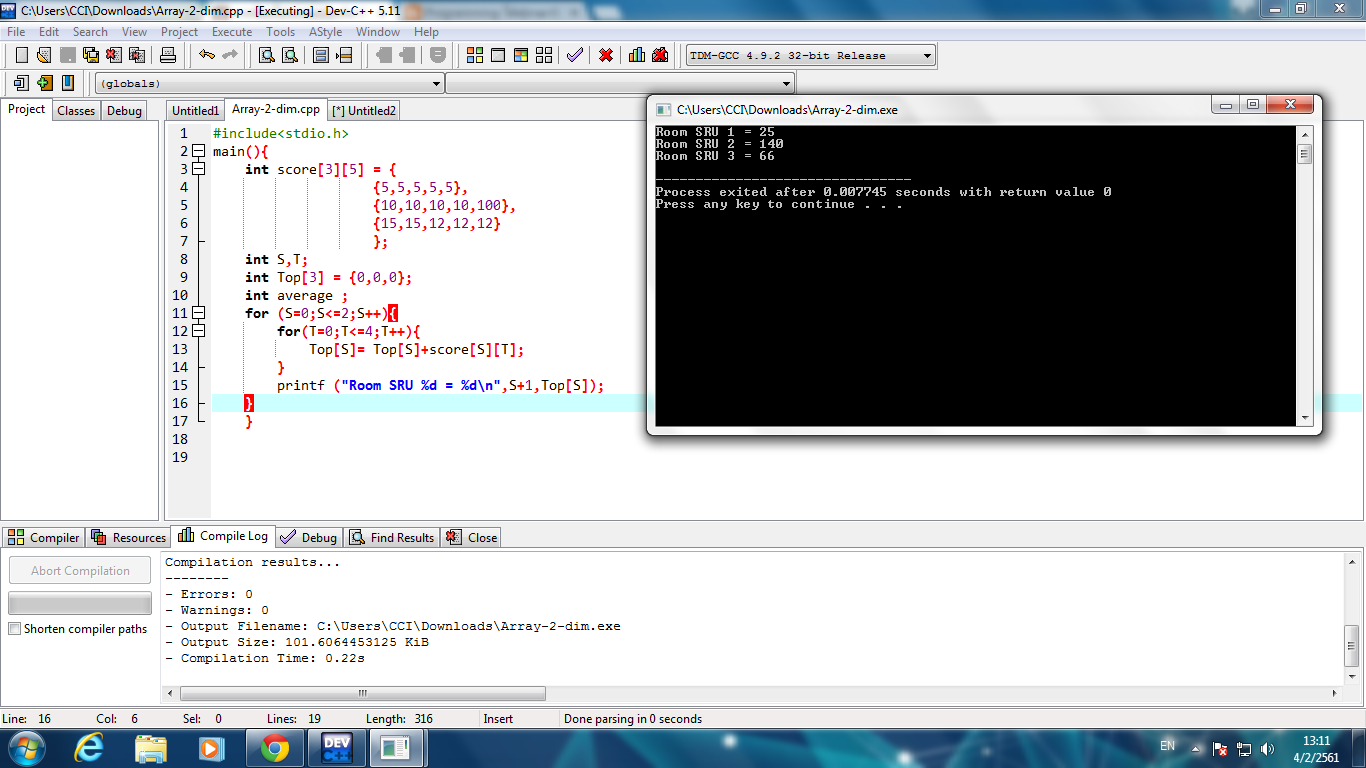Open the Search menu
The width and height of the screenshot is (1366, 768).
point(90,32)
